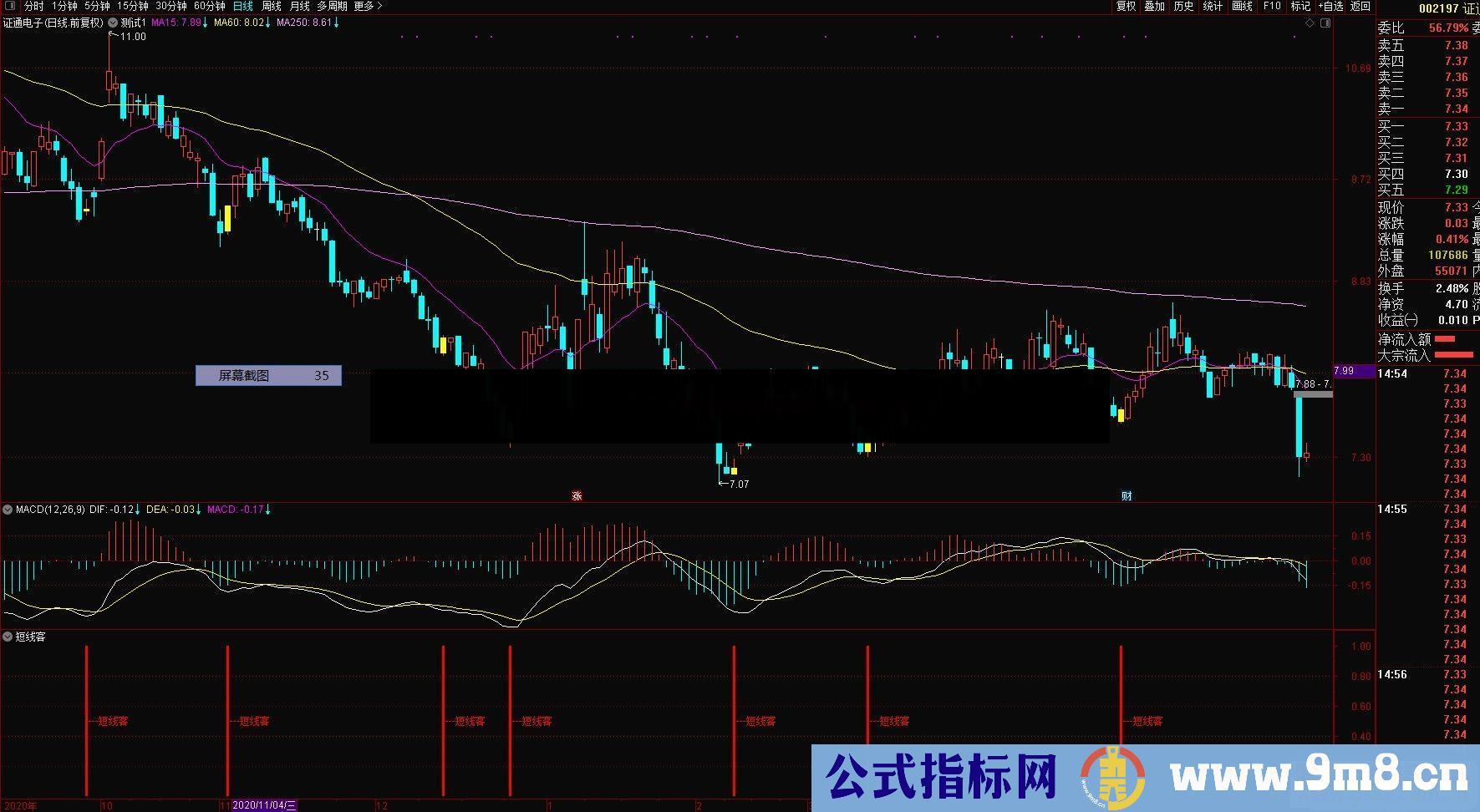Click the 复权 price adjustment icon
The height and width of the screenshot is (812, 1480).
tap(1127, 6)
